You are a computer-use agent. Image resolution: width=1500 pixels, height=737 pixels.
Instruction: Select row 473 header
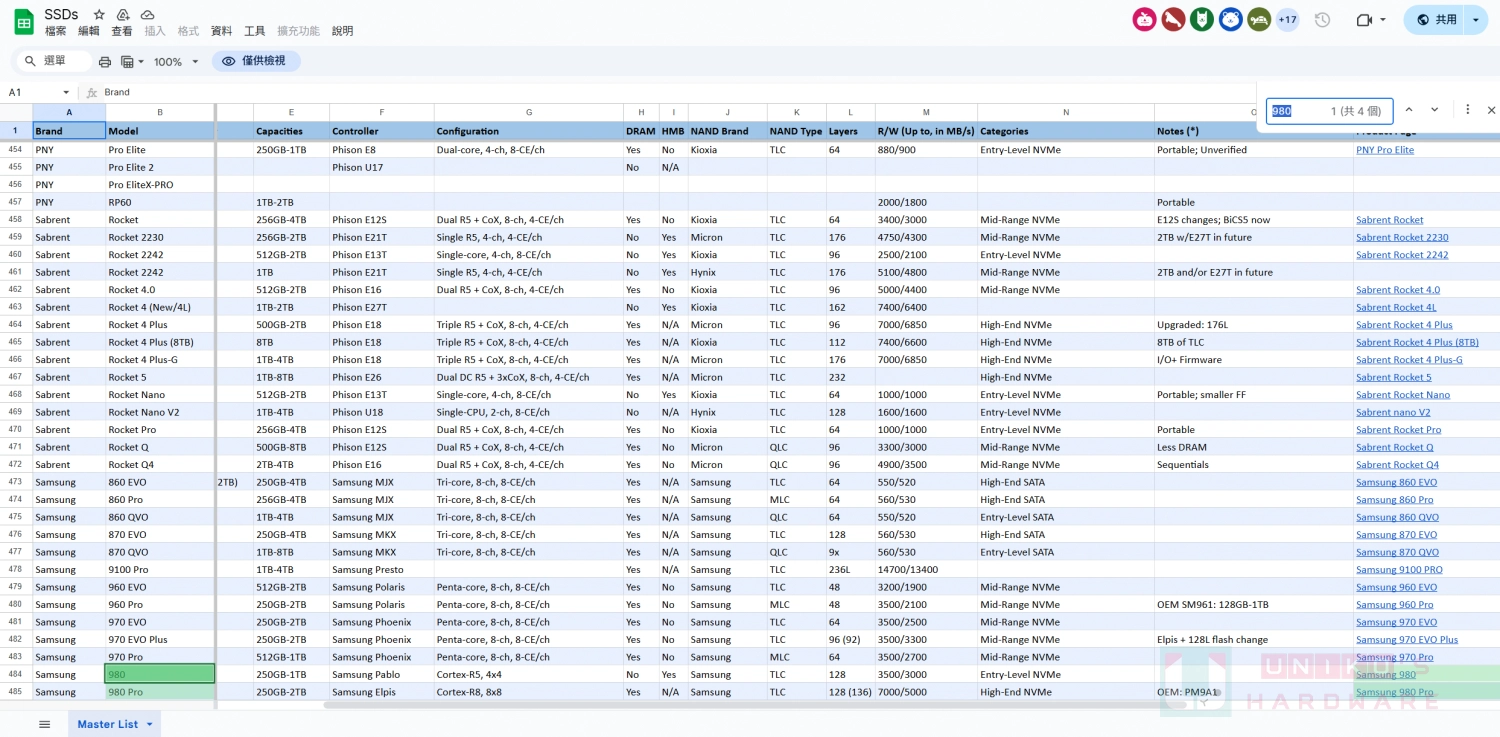click(x=16, y=482)
